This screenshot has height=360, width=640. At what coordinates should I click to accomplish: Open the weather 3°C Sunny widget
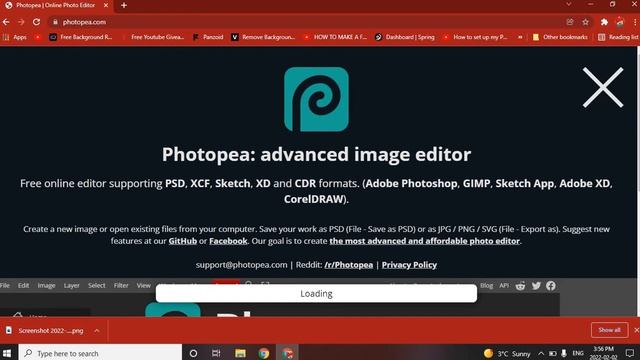click(x=507, y=353)
